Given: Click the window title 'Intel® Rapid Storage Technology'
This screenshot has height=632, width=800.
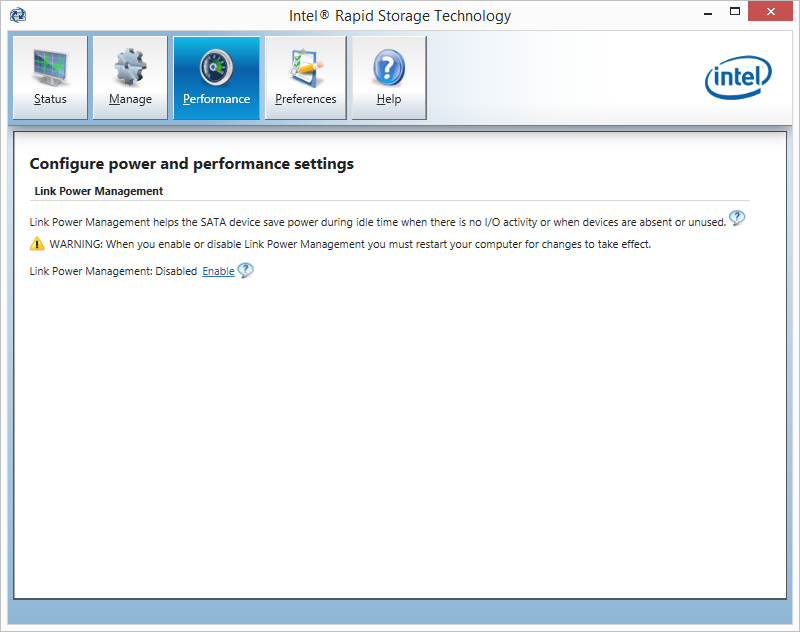Looking at the screenshot, I should (400, 16).
